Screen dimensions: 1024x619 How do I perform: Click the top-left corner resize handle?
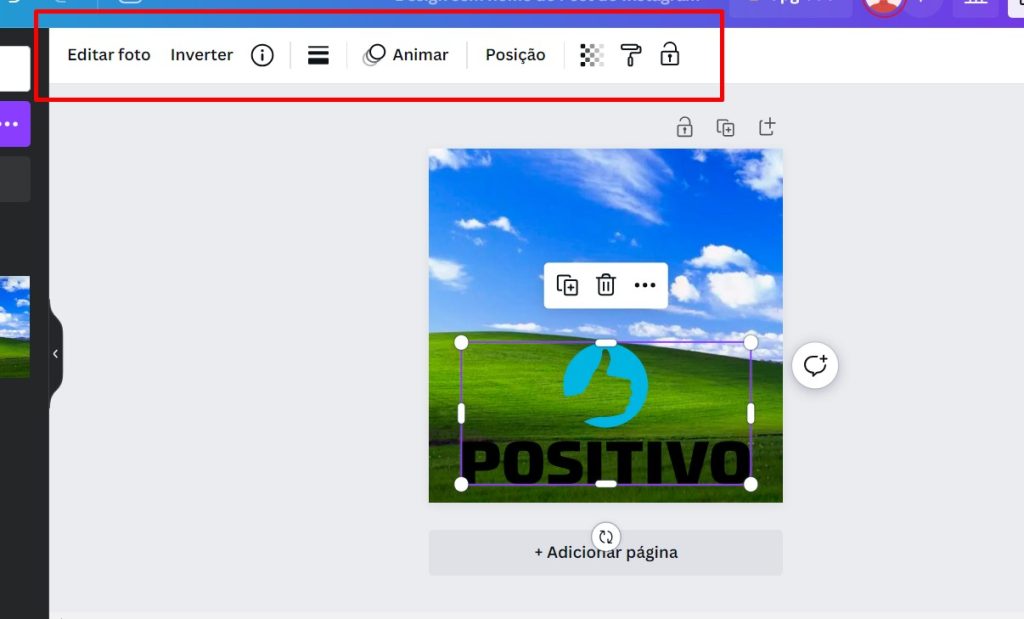[x=461, y=342]
